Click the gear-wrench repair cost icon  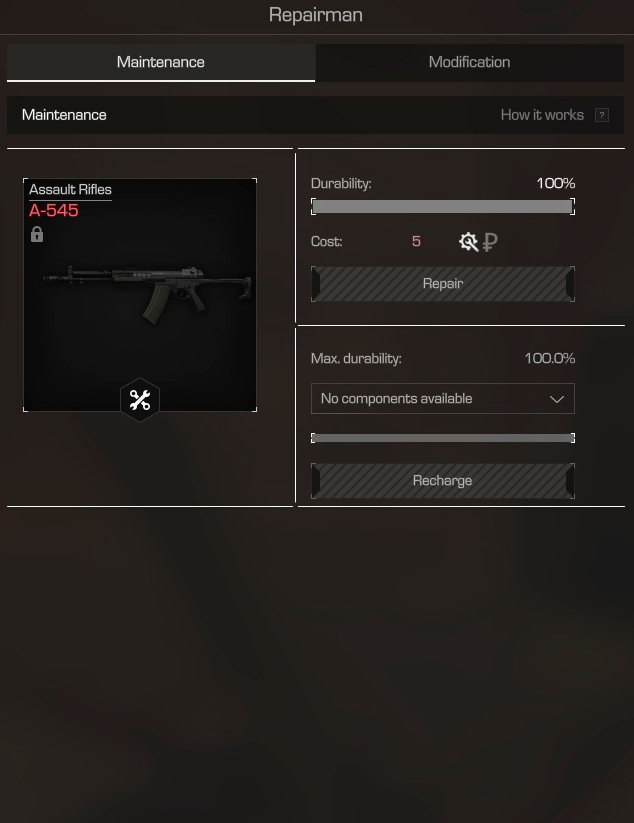pyautogui.click(x=468, y=242)
